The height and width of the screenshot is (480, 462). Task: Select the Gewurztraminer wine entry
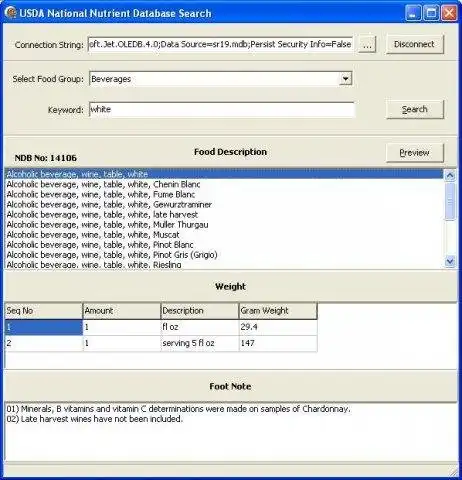coord(224,204)
